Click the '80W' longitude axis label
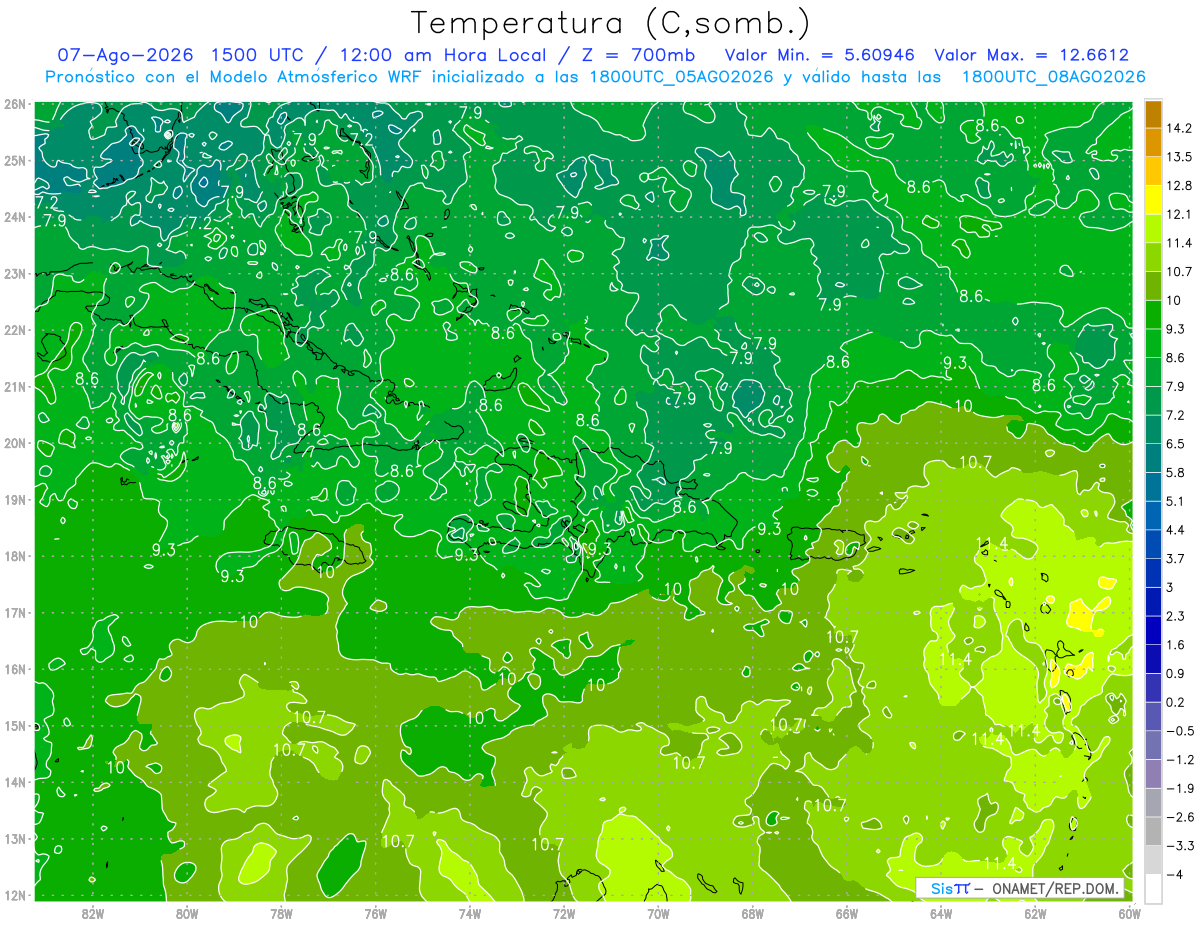Image resolution: width=1200 pixels, height=927 pixels. point(187,913)
